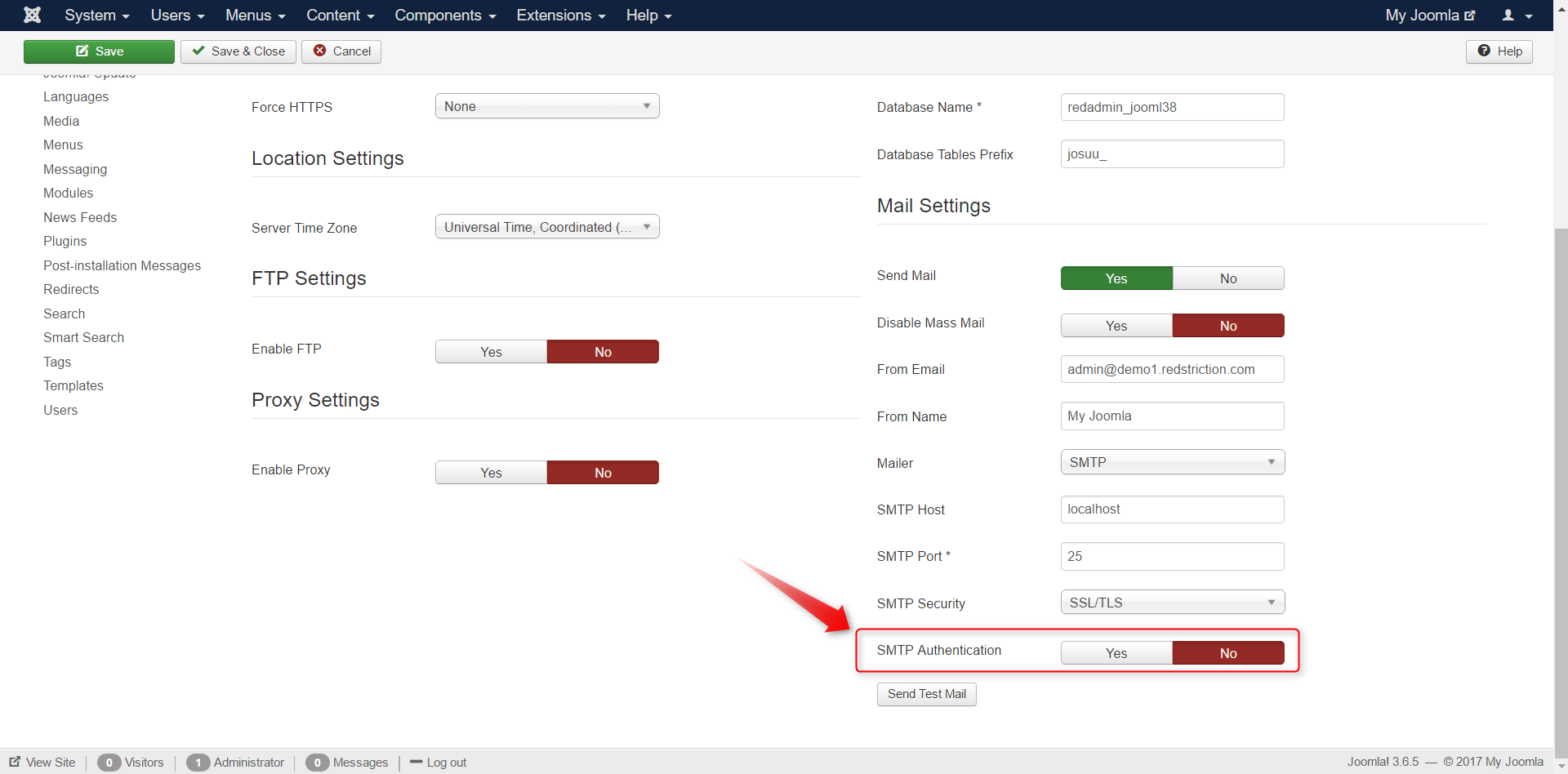Click the Help button in toolbar
1568x774 pixels.
(x=1499, y=51)
